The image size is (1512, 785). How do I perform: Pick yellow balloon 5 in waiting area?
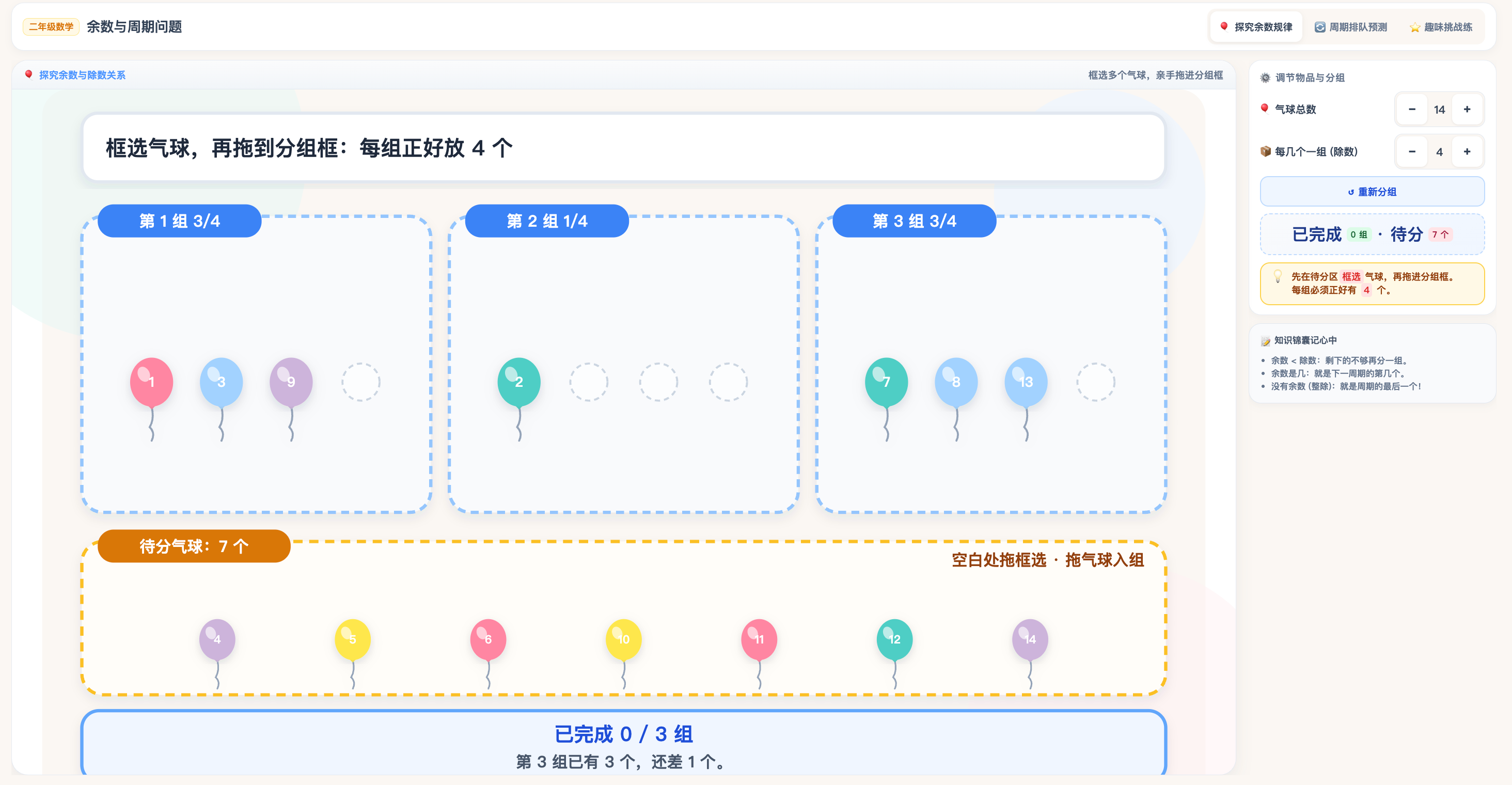coord(353,639)
